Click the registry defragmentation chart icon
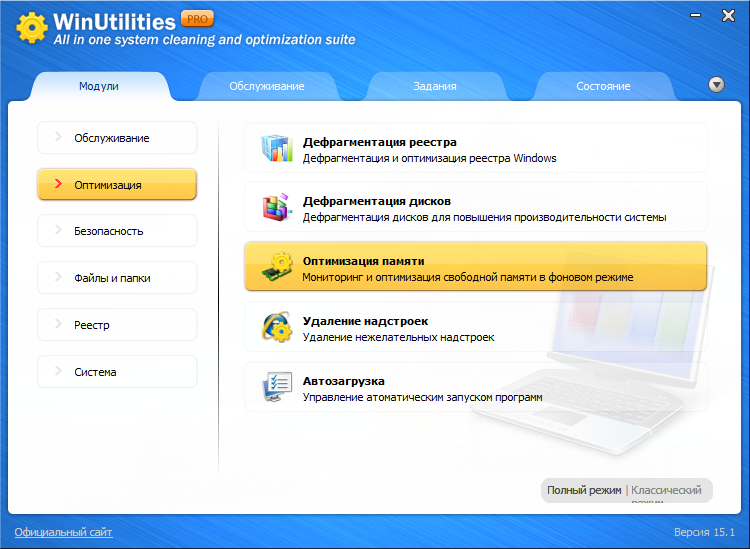 [x=277, y=148]
